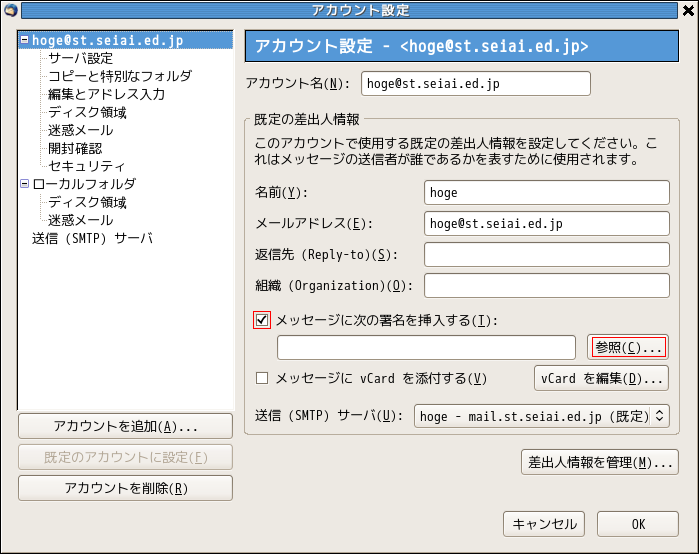Confirm settings with the OK button
This screenshot has height=554, width=699.
coord(638,524)
